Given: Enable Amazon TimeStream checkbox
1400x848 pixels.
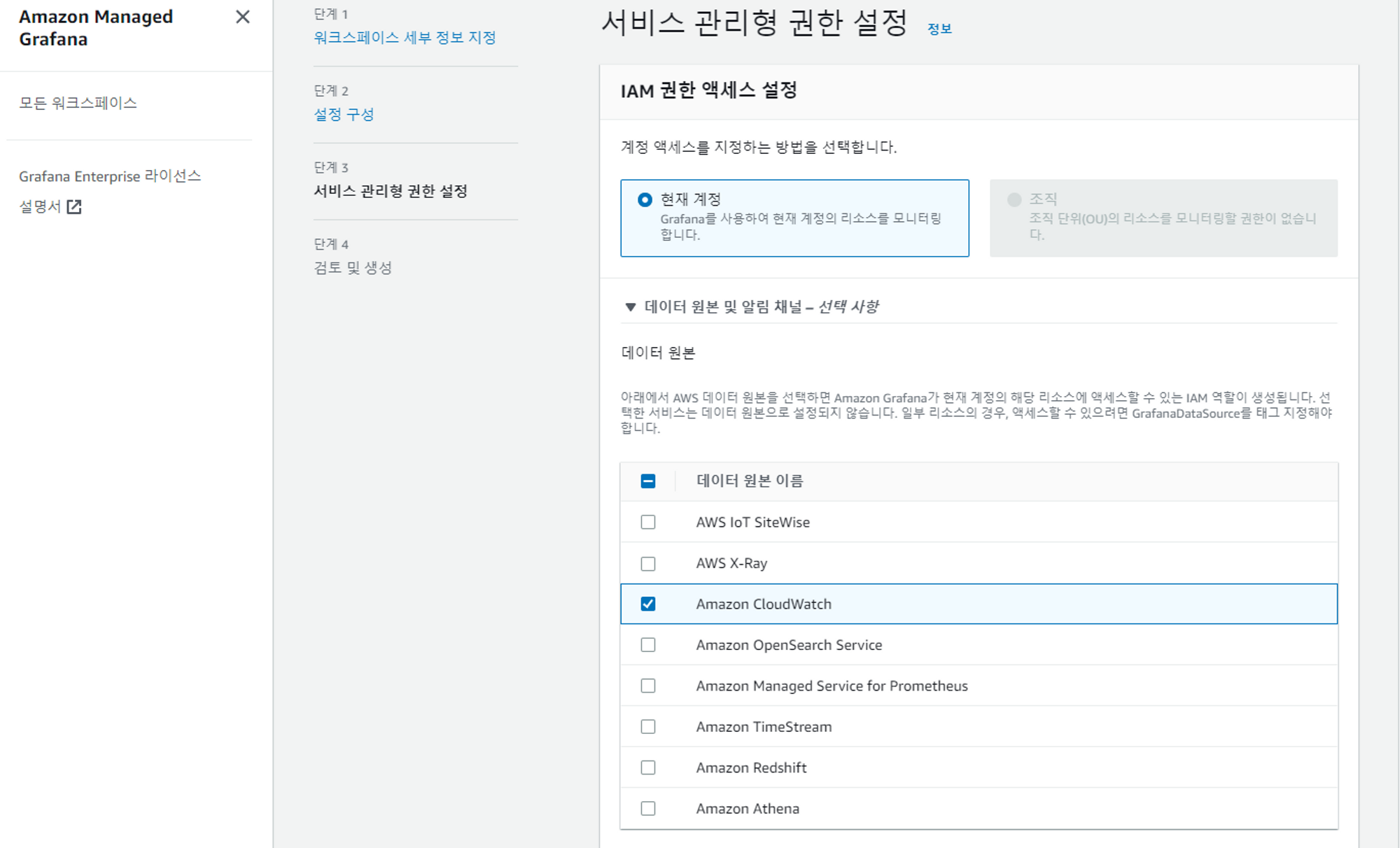Looking at the screenshot, I should (648, 727).
